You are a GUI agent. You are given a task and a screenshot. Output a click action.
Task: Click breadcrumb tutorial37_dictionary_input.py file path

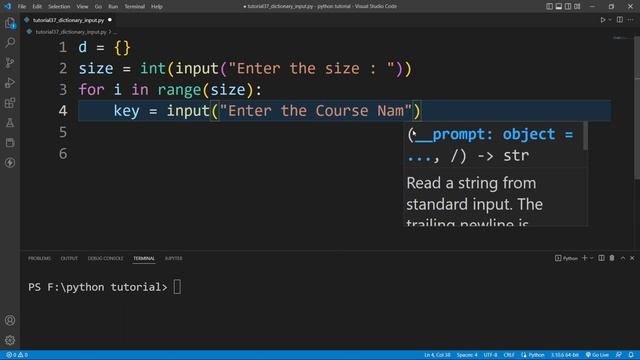click(x=71, y=32)
